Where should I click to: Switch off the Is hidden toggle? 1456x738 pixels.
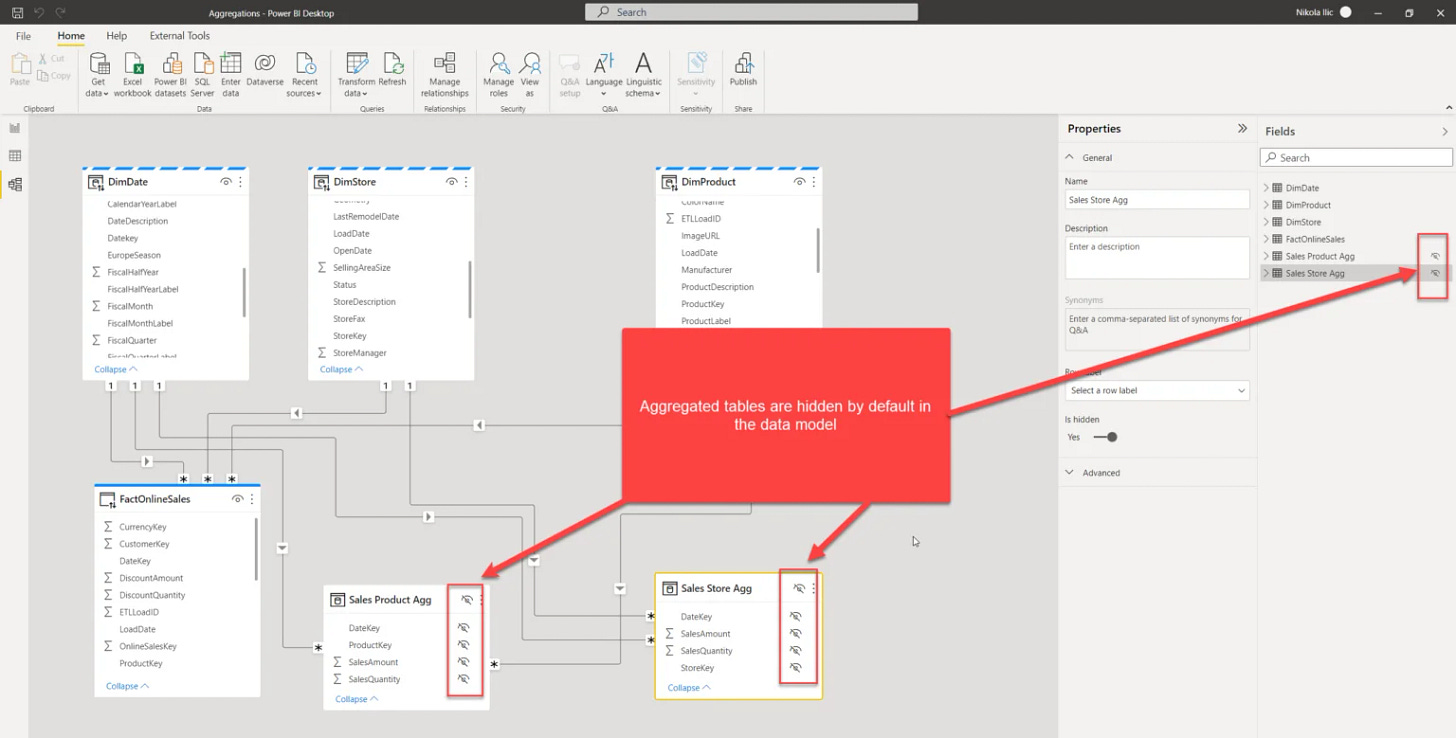[1105, 437]
